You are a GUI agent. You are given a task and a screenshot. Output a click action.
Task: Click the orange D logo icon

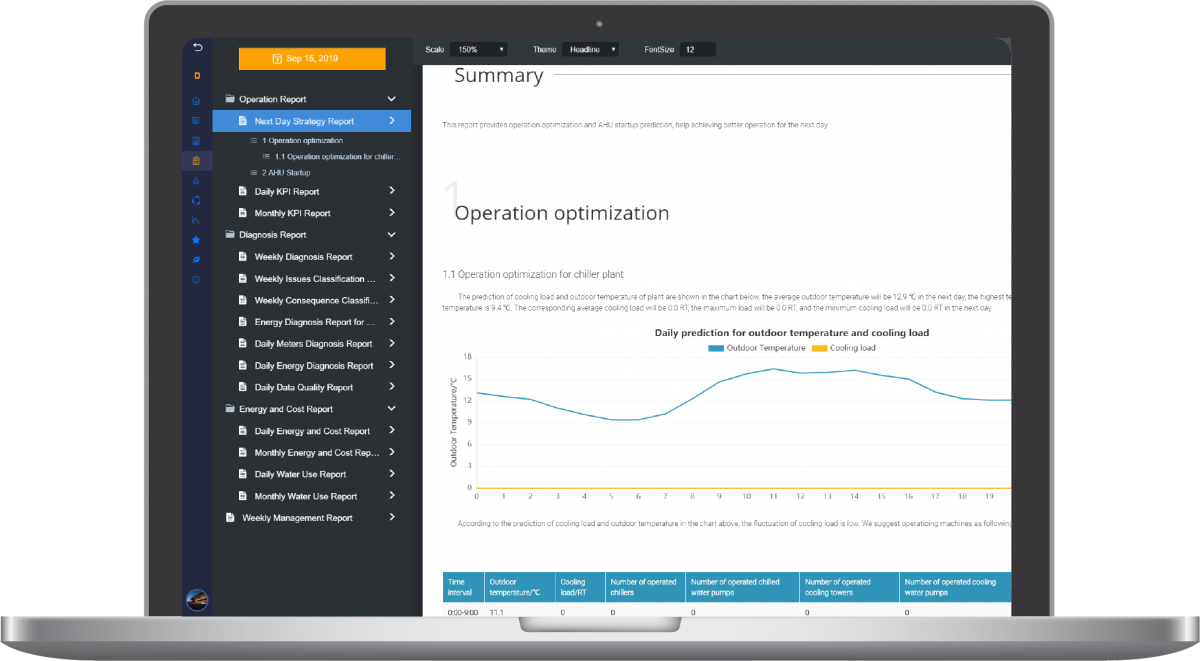[197, 76]
